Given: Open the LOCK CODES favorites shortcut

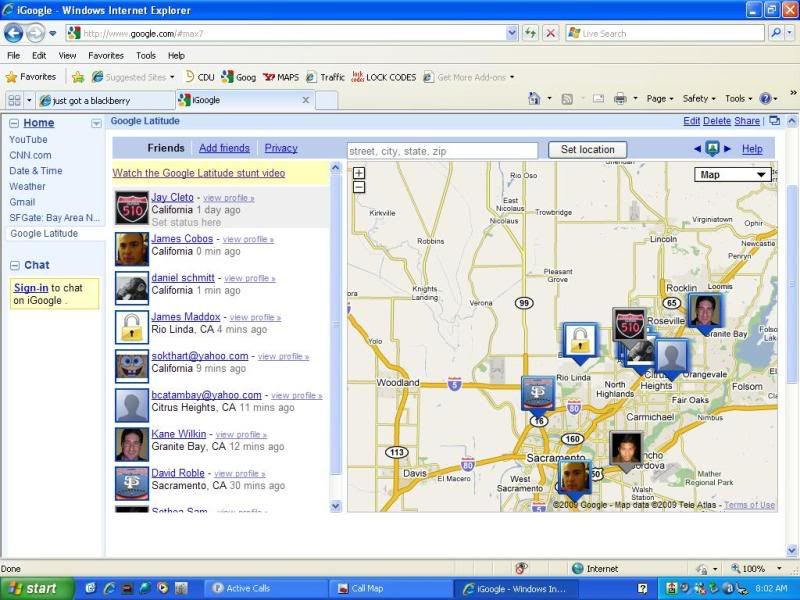Looking at the screenshot, I should click(384, 77).
